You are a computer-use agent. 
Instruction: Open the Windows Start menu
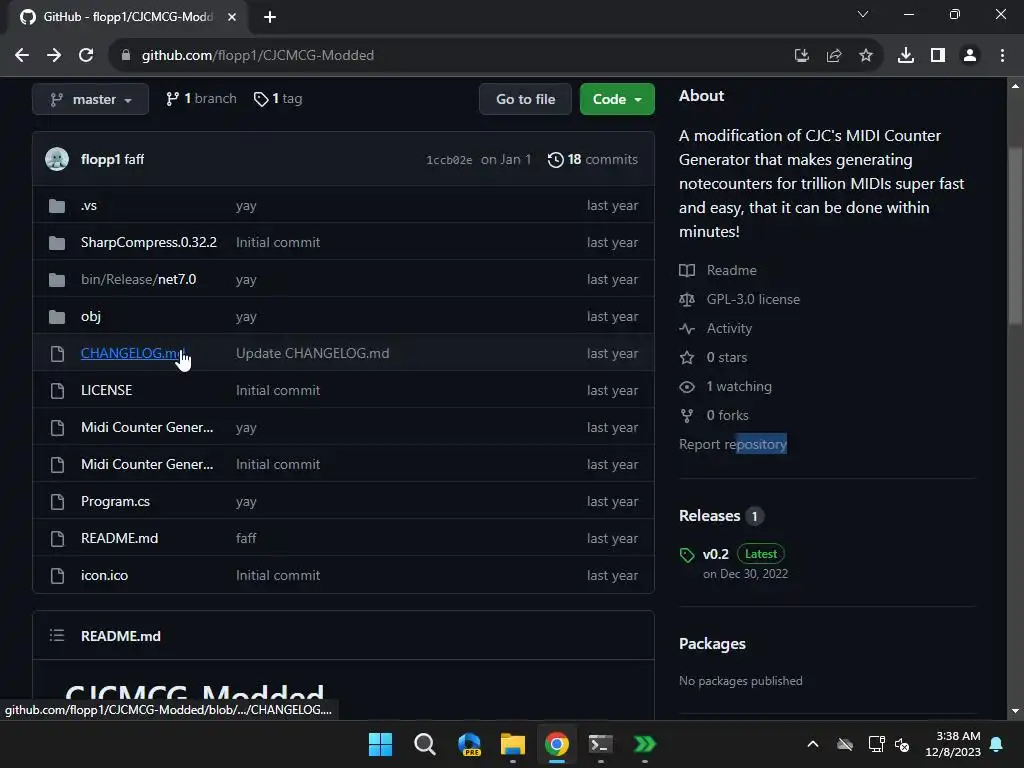pyautogui.click(x=380, y=744)
